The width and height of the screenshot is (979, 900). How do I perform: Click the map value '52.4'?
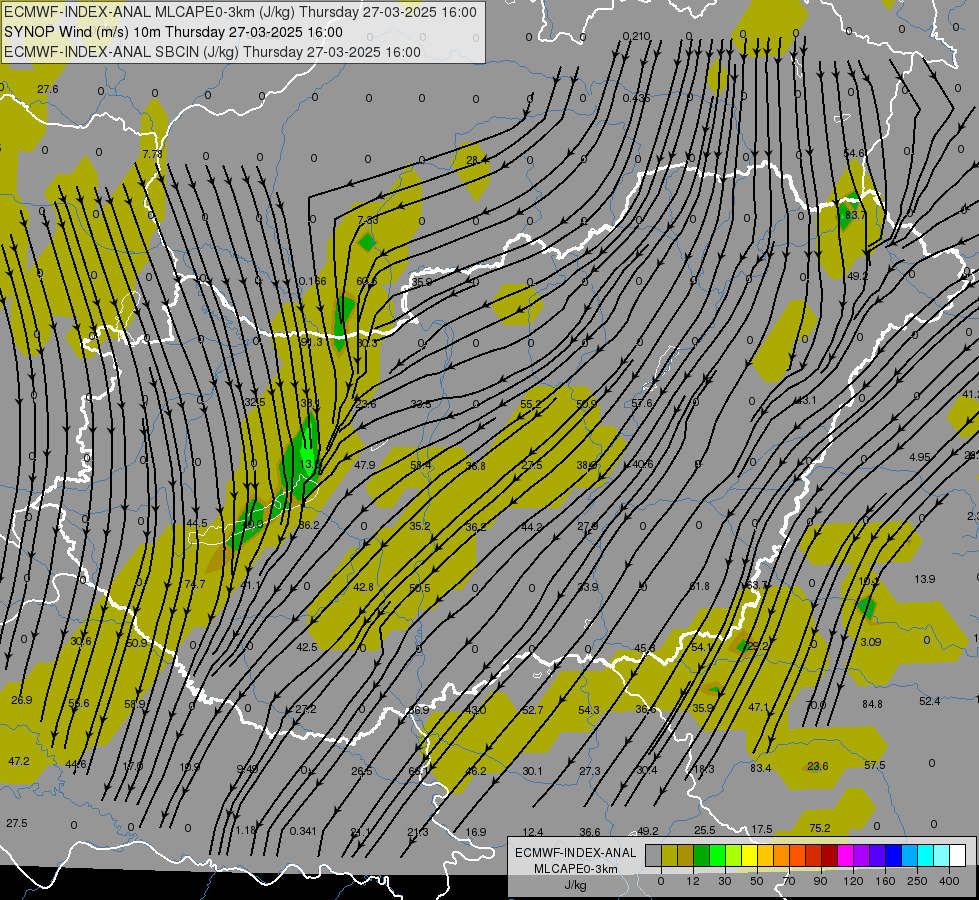[x=930, y=701]
